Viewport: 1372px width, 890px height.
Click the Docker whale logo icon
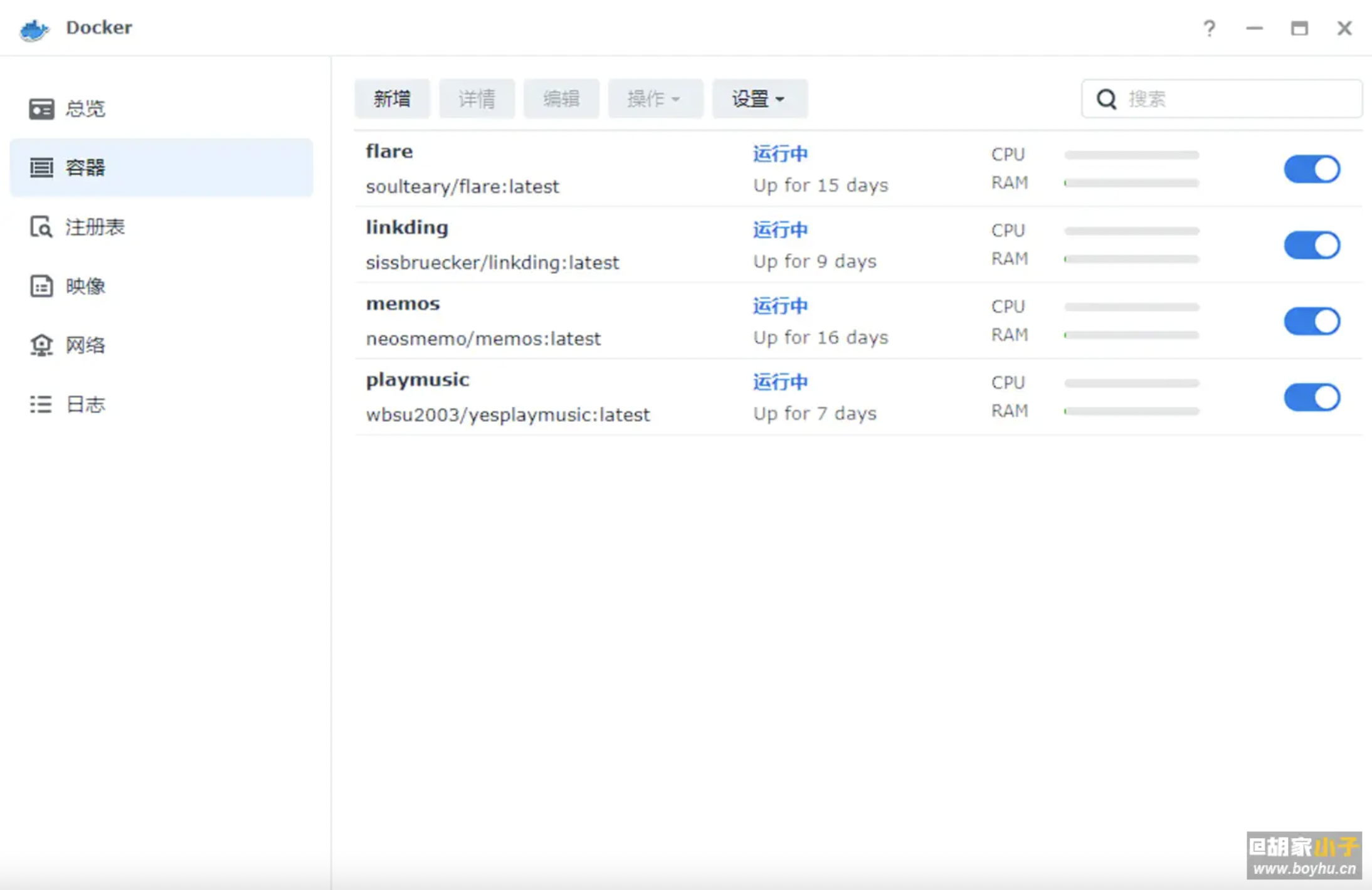click(x=34, y=29)
